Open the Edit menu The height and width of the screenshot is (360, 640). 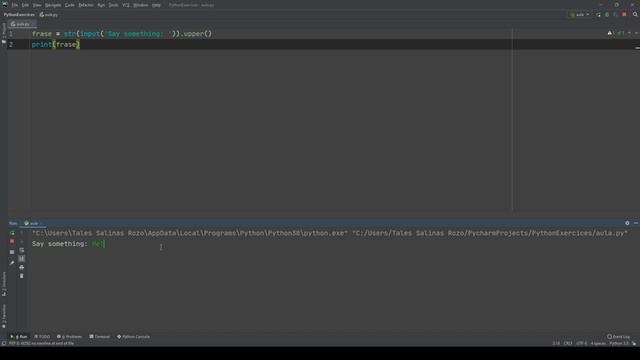(x=25, y=5)
